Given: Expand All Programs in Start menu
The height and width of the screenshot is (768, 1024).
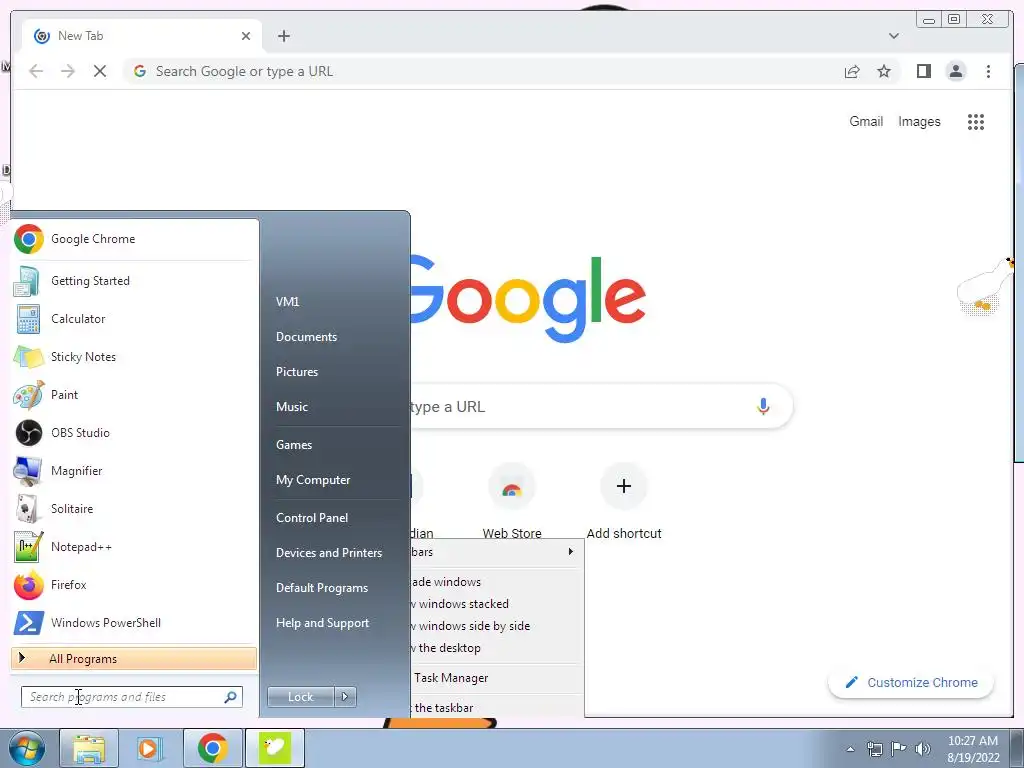Looking at the screenshot, I should point(134,658).
